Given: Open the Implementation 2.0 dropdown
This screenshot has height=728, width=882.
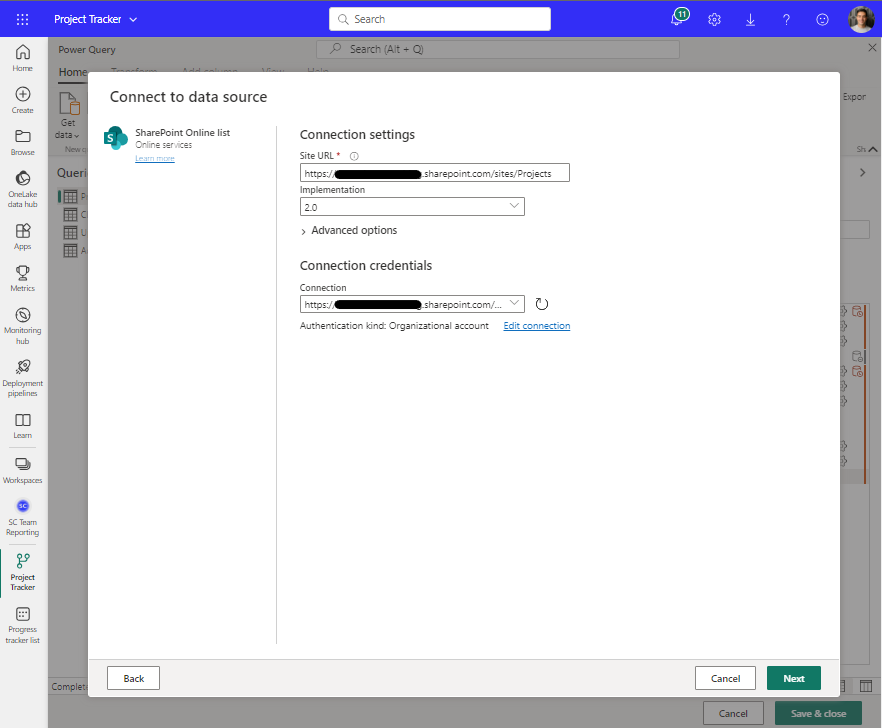Looking at the screenshot, I should (x=412, y=206).
